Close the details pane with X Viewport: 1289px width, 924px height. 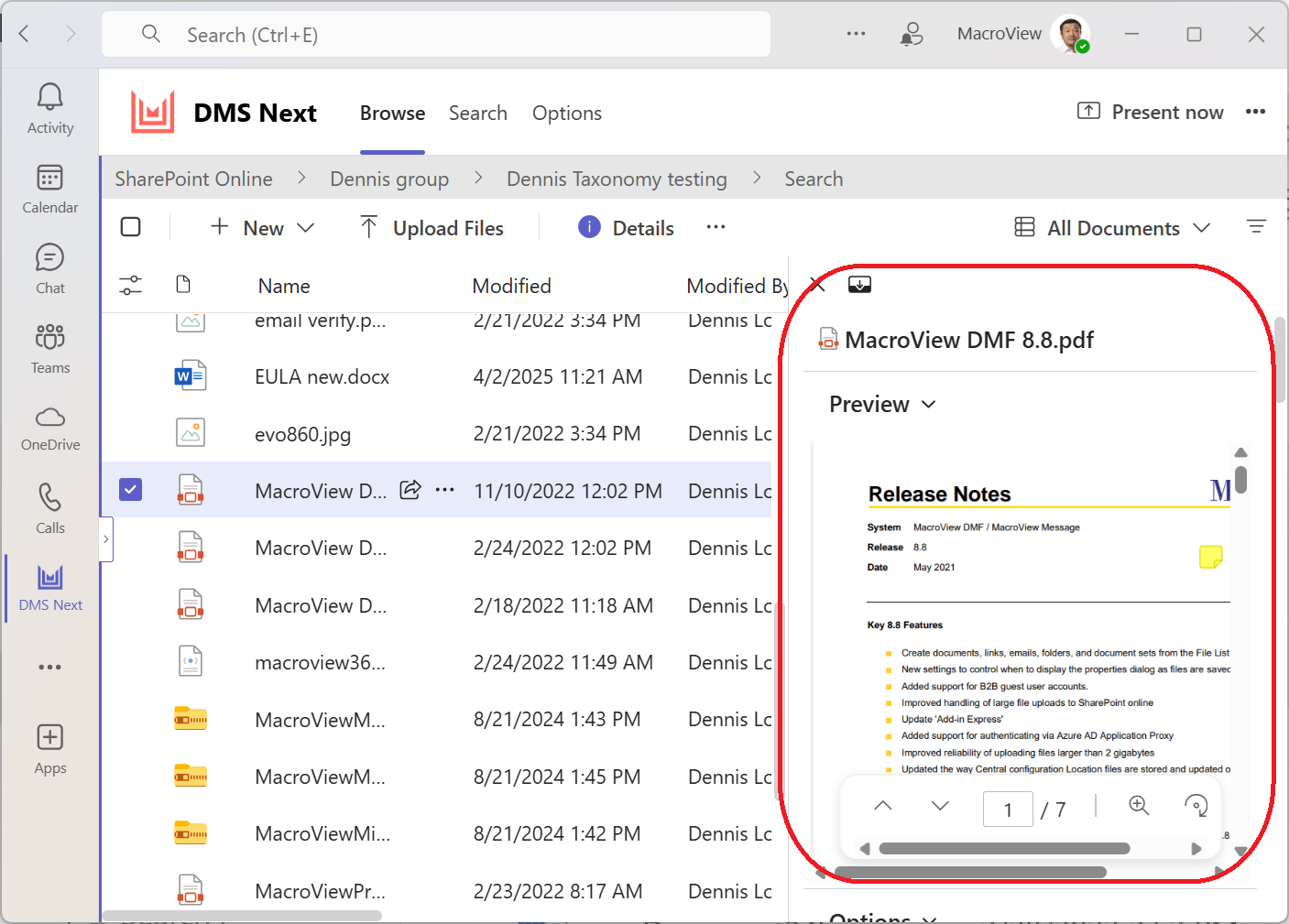pyautogui.click(x=818, y=285)
